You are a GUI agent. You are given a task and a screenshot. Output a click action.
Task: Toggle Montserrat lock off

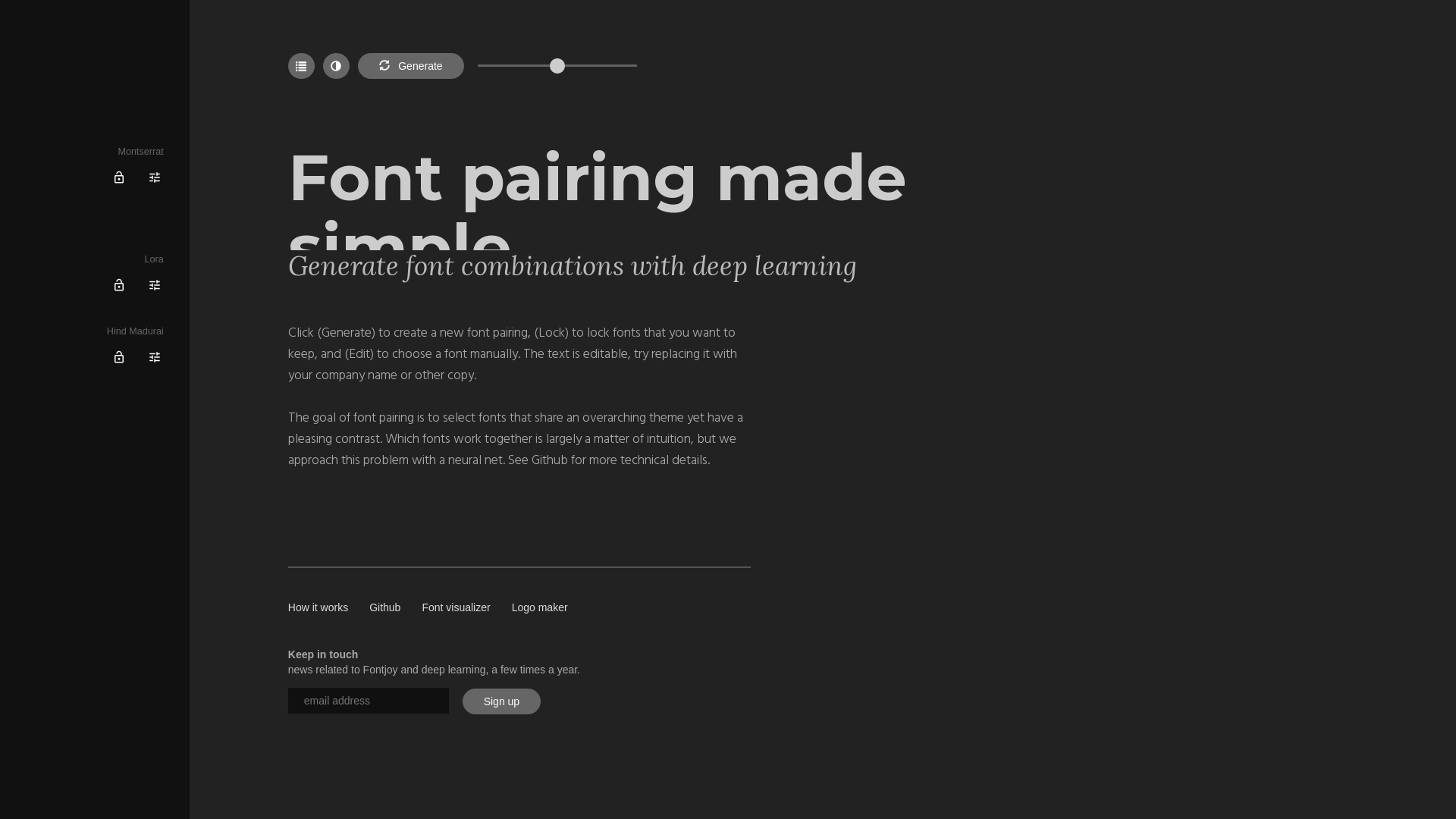[x=119, y=177]
